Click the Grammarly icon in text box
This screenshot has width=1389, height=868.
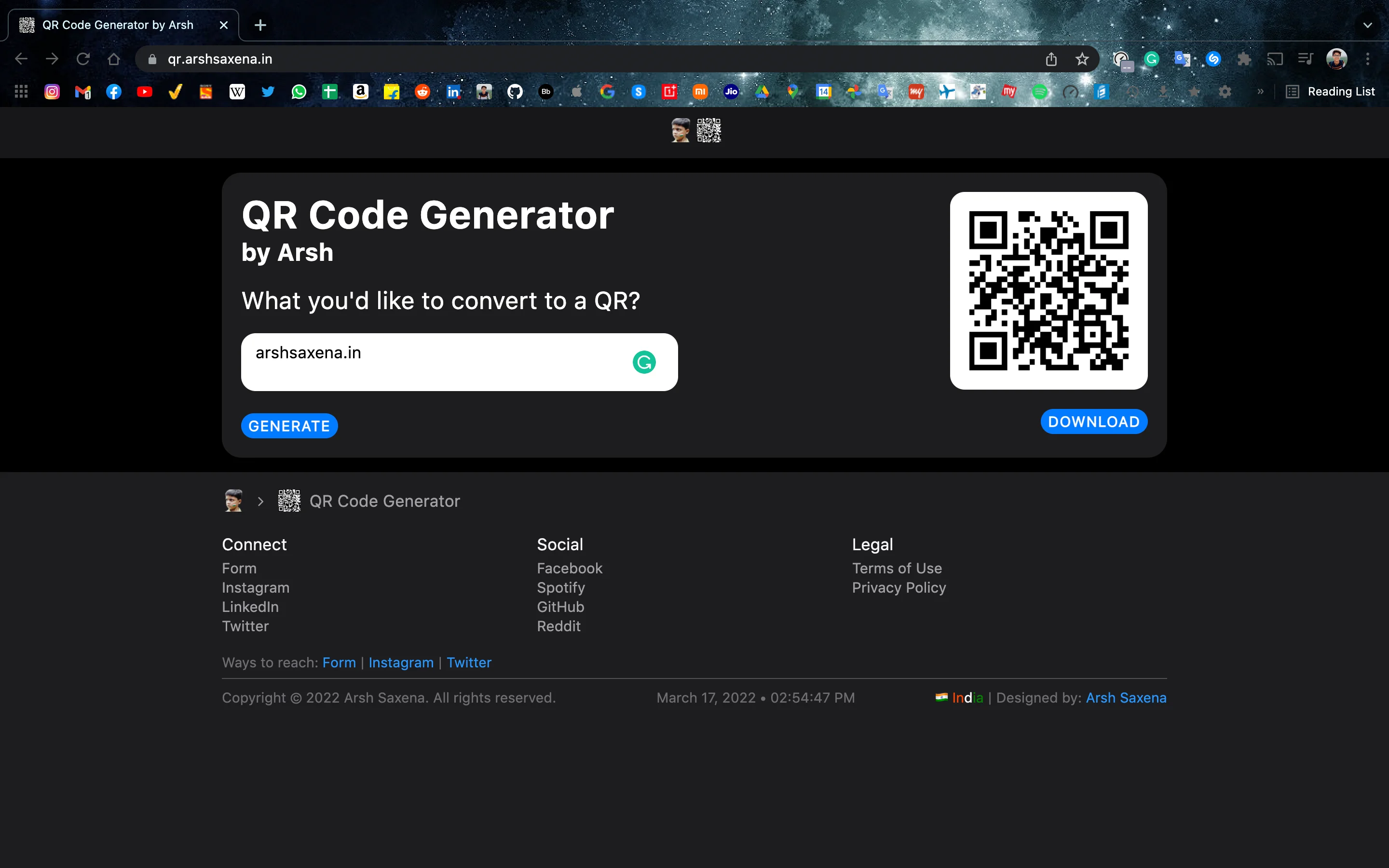[x=644, y=362]
